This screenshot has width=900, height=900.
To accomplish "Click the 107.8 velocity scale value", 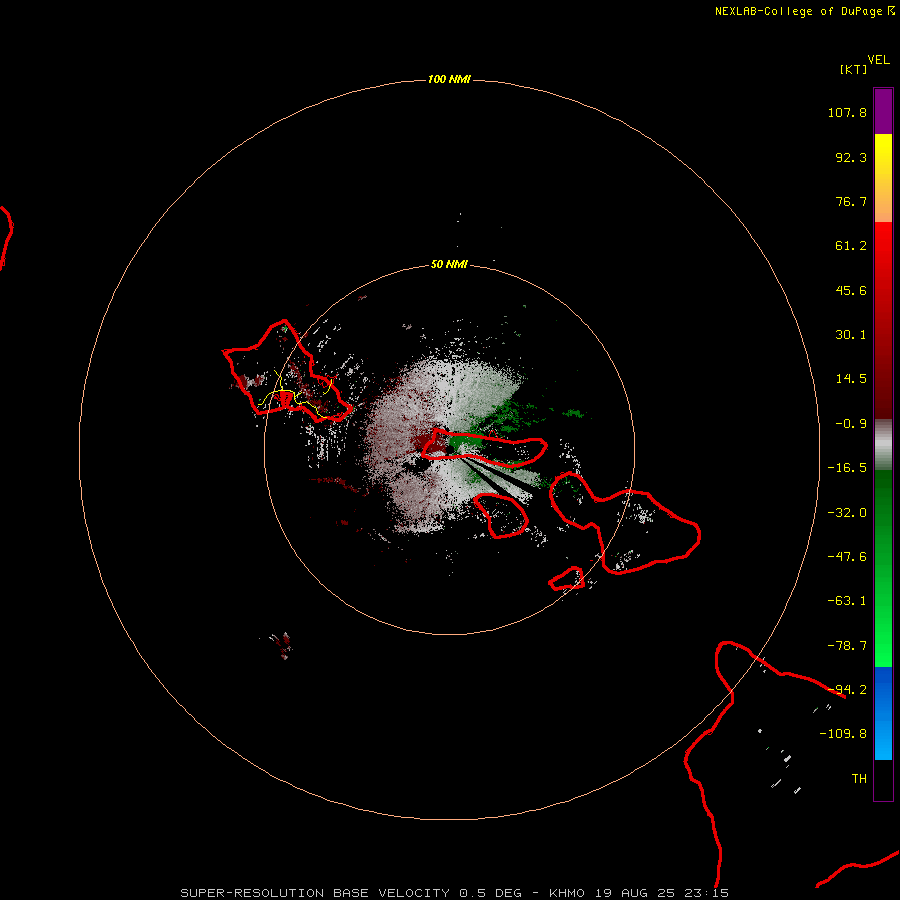I will click(x=847, y=112).
